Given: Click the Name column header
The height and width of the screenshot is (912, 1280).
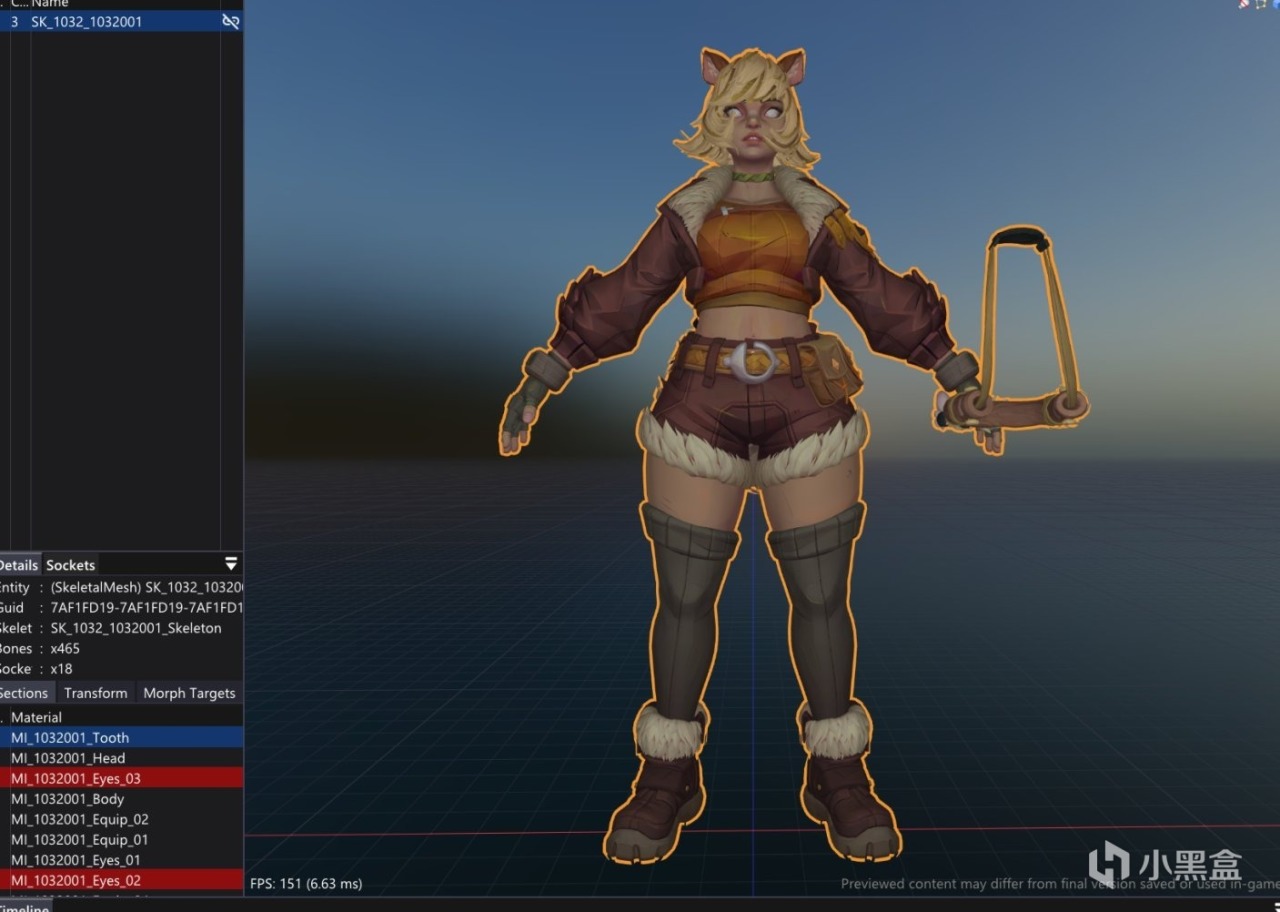Looking at the screenshot, I should click(50, 4).
